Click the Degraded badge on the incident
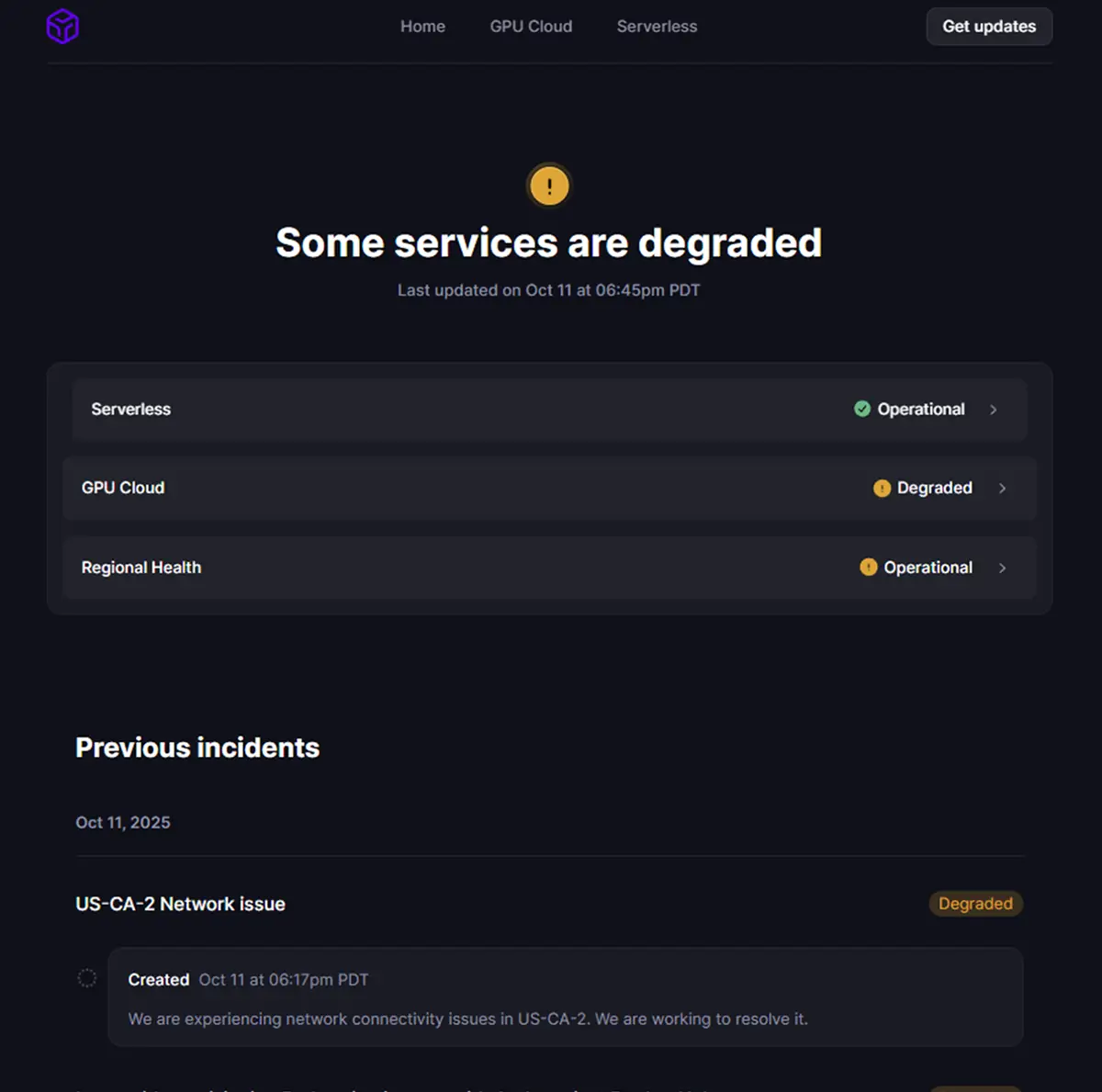 (975, 904)
